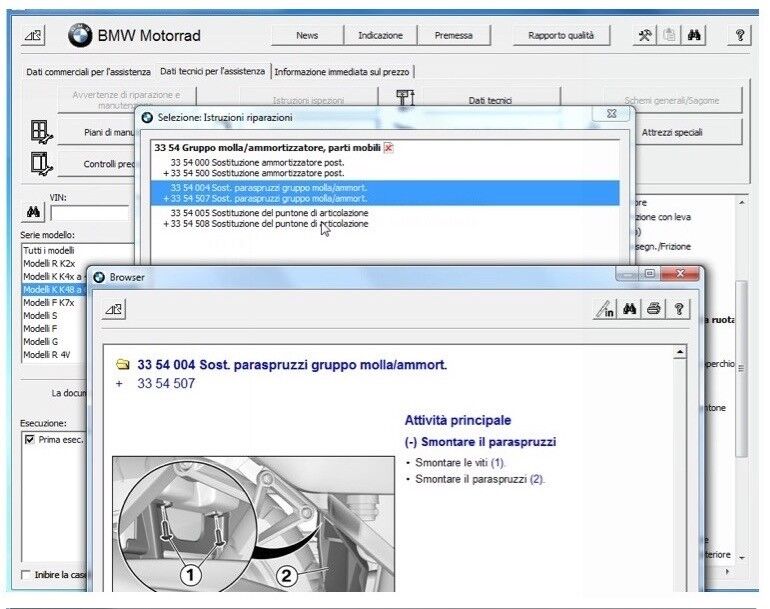Image resolution: width=770 pixels, height=609 pixels.
Task: Click the help question mark in main toolbar
Action: click(740, 35)
